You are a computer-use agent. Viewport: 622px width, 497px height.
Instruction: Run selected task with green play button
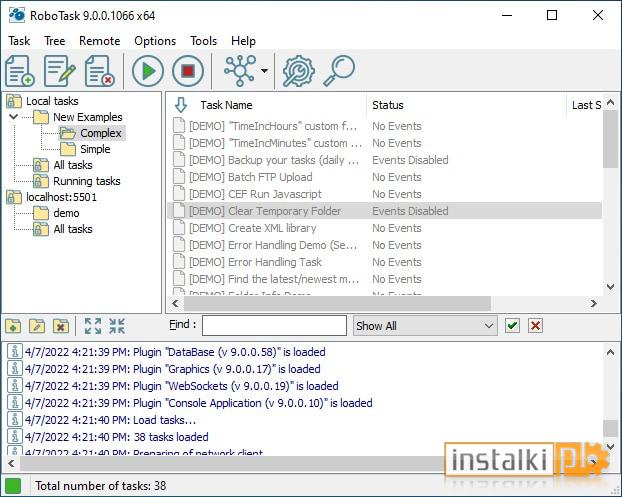148,71
